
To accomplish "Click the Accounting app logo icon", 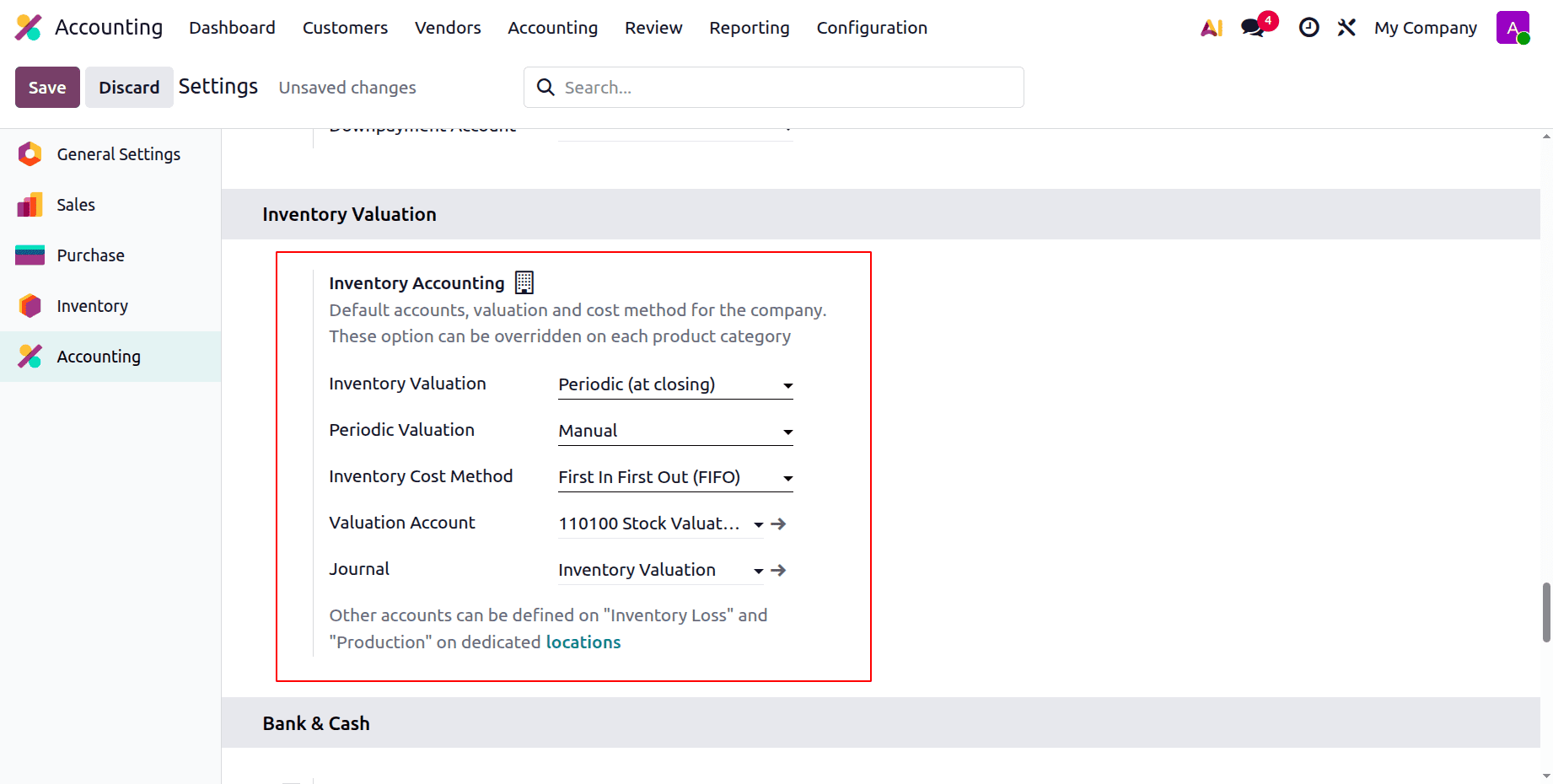I will coord(29,28).
